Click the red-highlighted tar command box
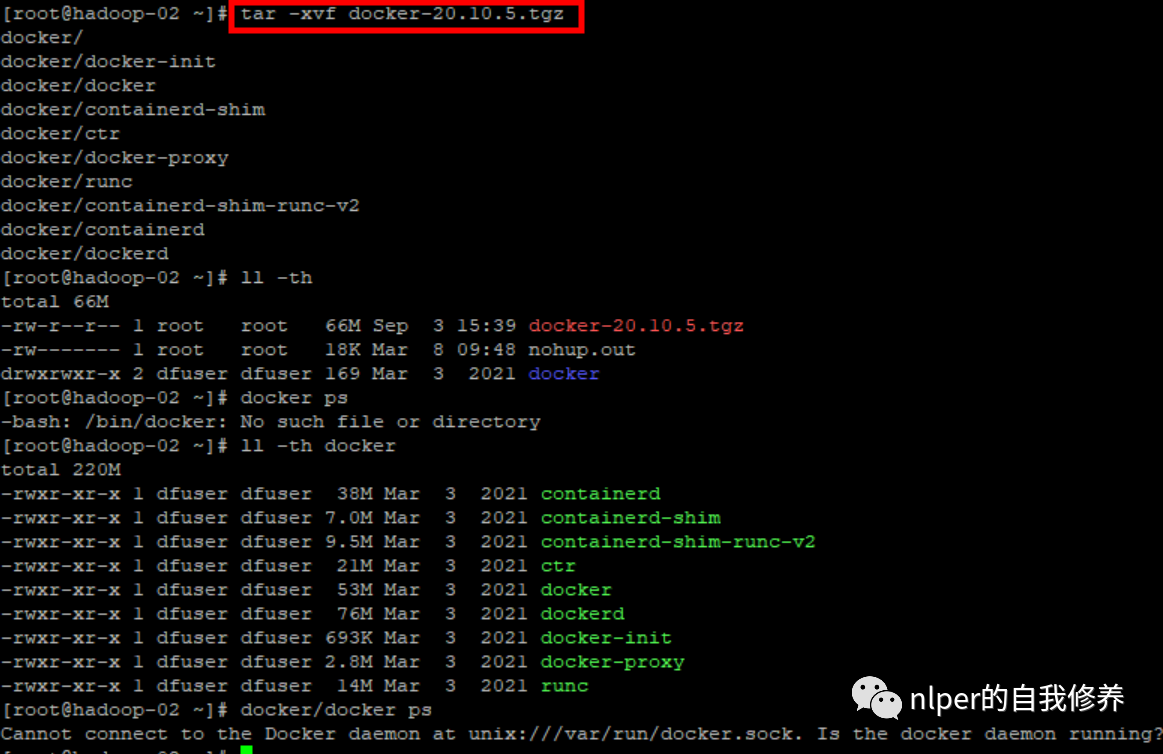Screen dimensions: 1163x754 (405, 16)
